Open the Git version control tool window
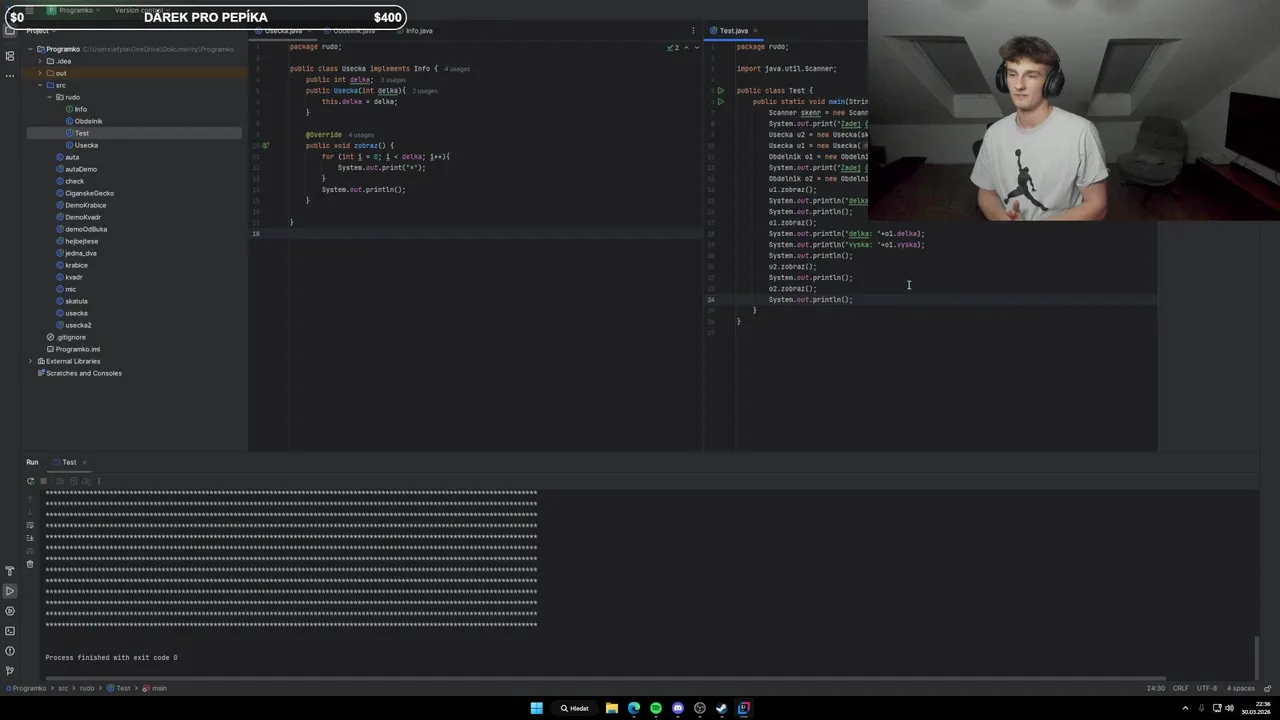 (x=10, y=670)
